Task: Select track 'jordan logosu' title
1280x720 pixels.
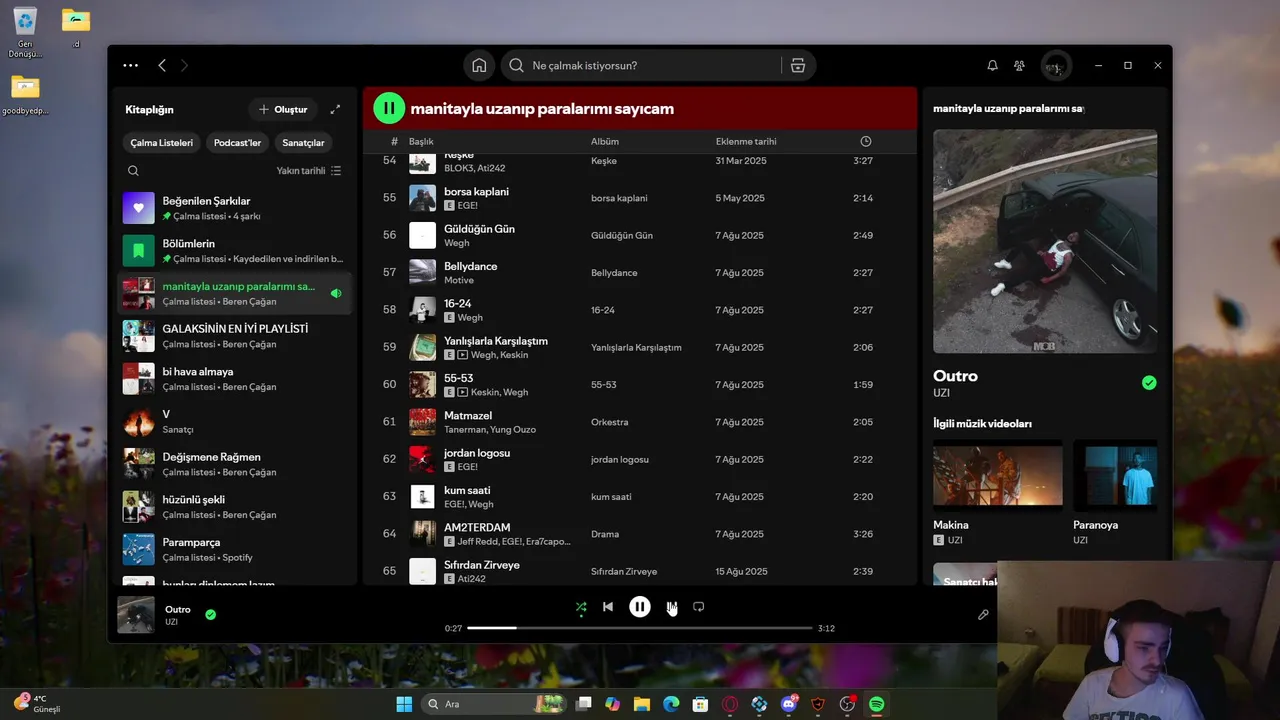Action: [477, 453]
